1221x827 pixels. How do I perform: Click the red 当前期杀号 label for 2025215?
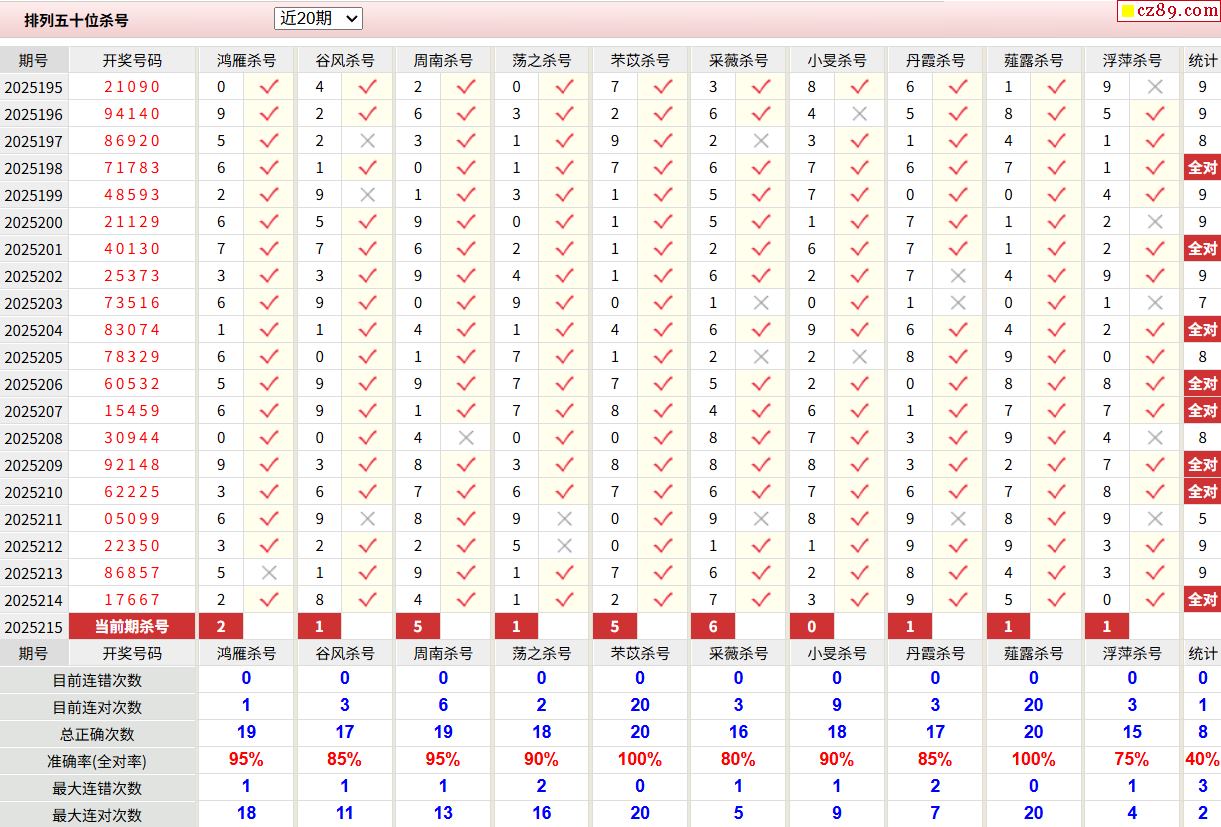coord(132,627)
